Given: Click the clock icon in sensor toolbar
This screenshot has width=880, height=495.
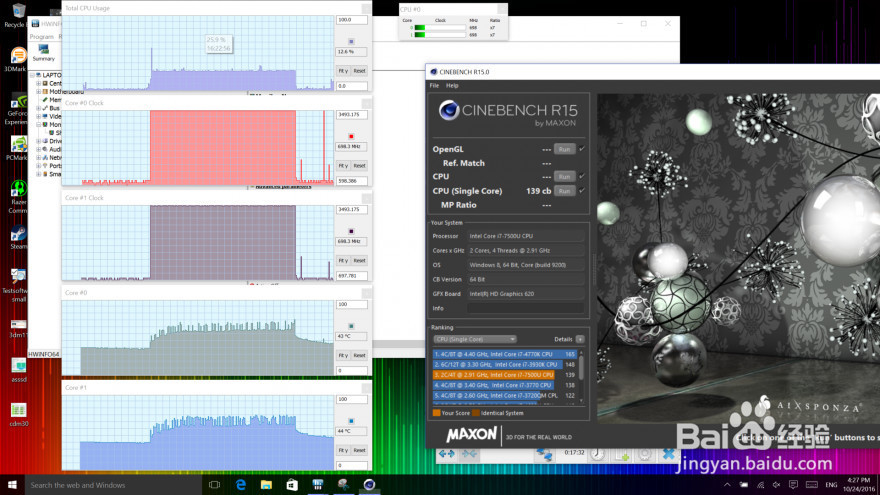Looking at the screenshot, I should click(597, 454).
